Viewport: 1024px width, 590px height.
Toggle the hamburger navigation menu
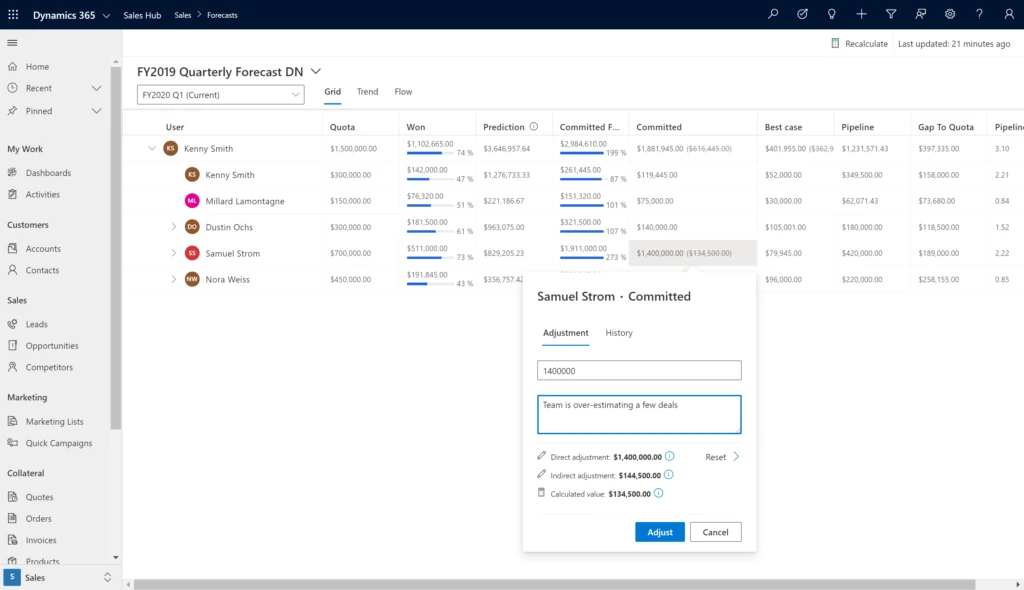tap(13, 43)
